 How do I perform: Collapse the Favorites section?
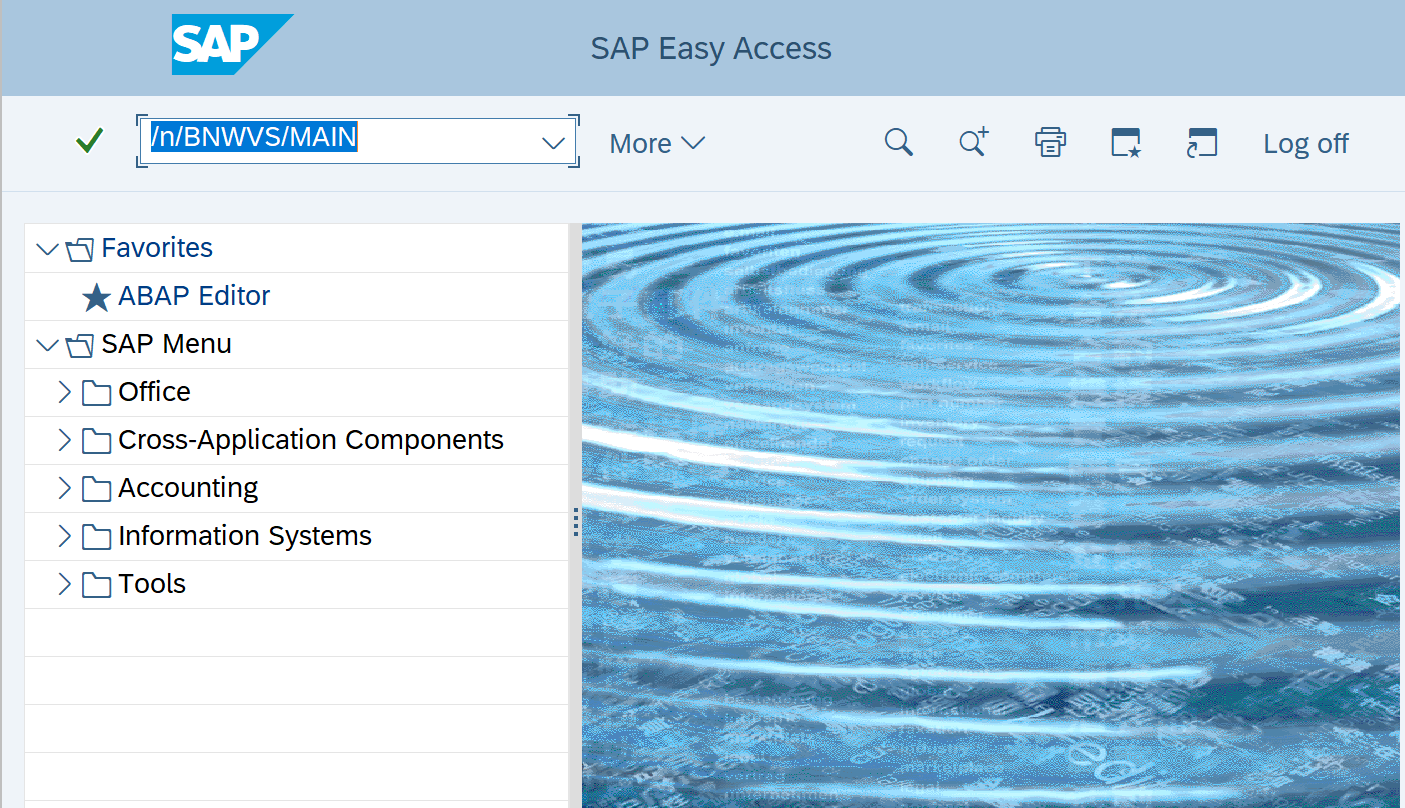point(47,247)
